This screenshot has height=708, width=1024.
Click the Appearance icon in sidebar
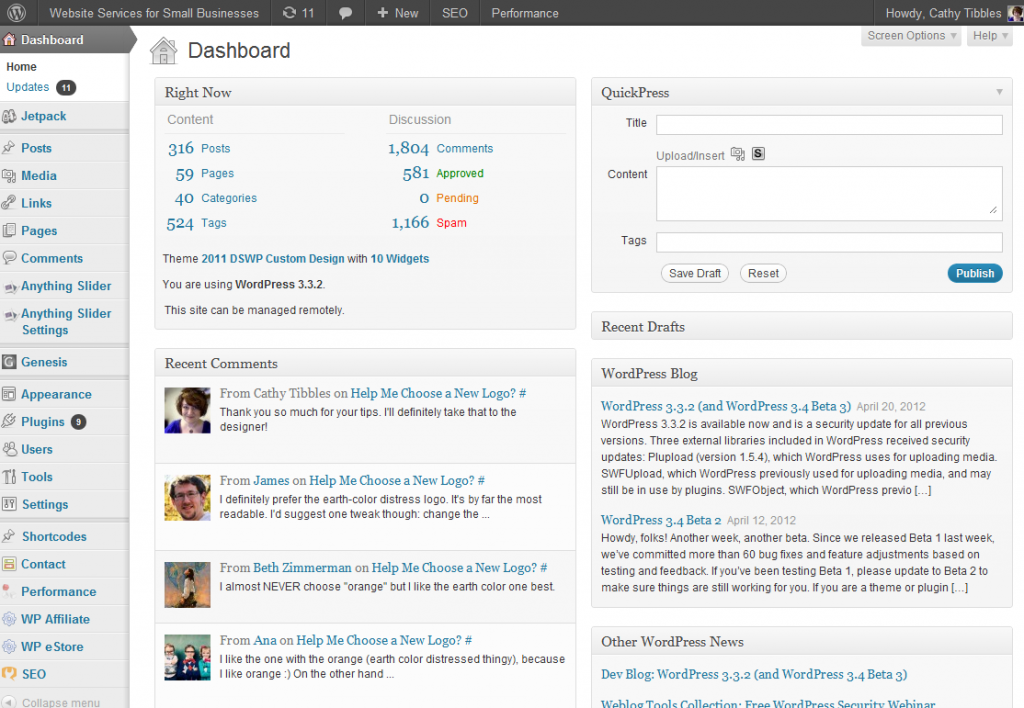[x=9, y=394]
